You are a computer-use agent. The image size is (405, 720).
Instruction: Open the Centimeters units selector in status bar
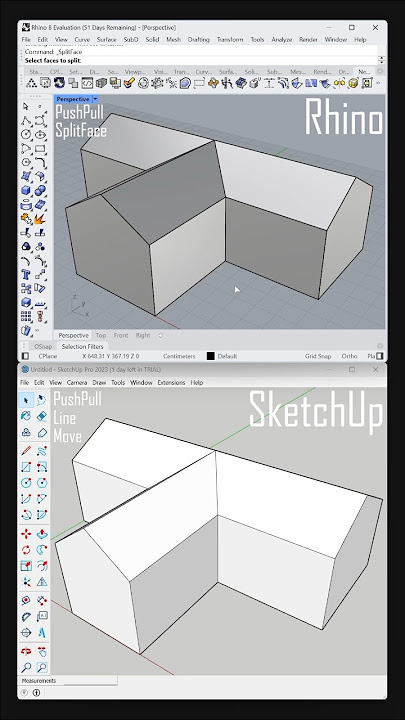coord(179,356)
